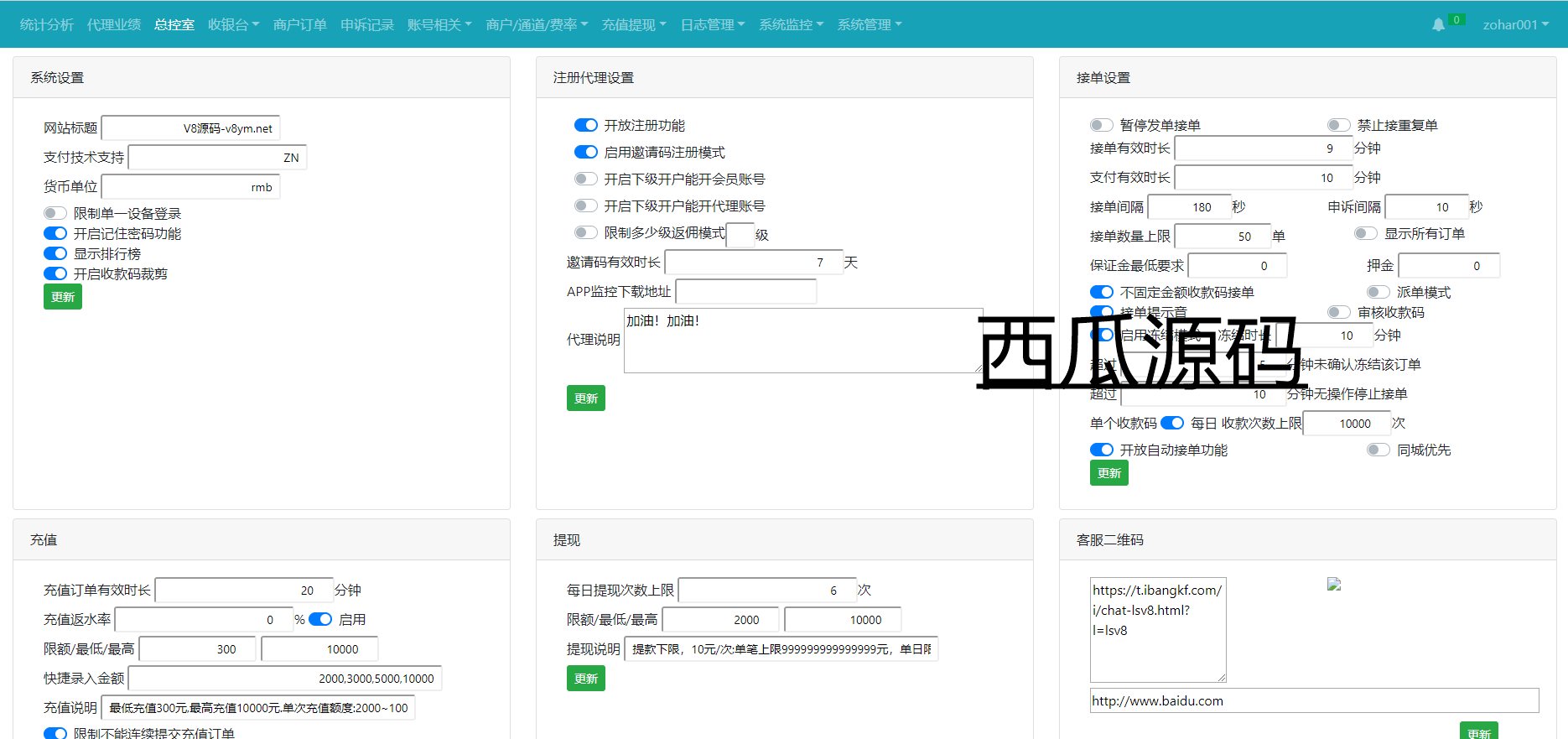The width and height of the screenshot is (1568, 739).
Task: Click 快捷录入金额 input field
Action: (285, 679)
